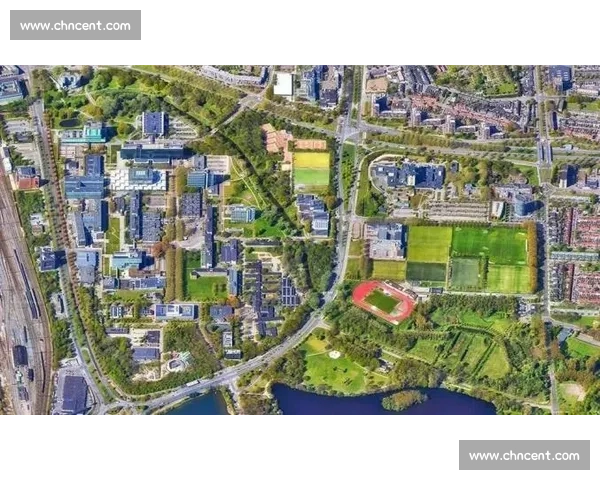The image size is (600, 480).
Task: Click the small white circle in the park
Action: (334, 354)
